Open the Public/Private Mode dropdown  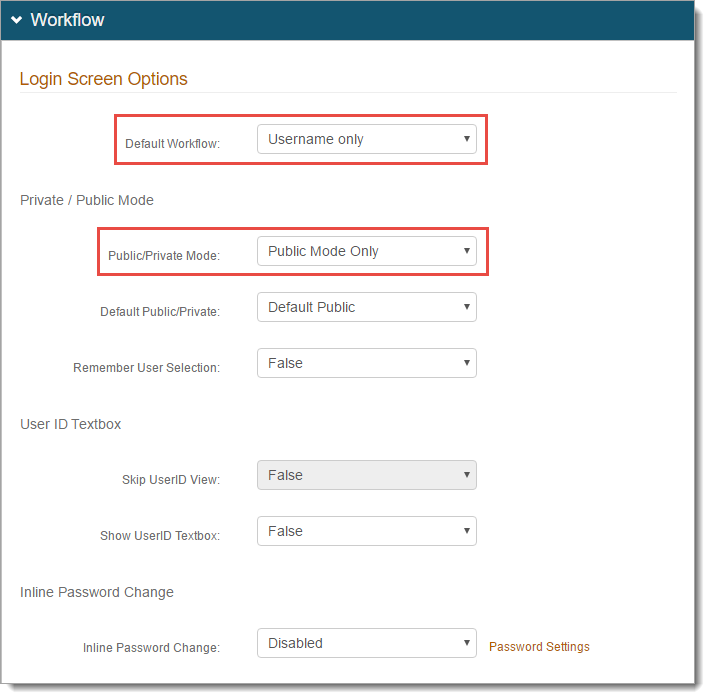pos(366,251)
